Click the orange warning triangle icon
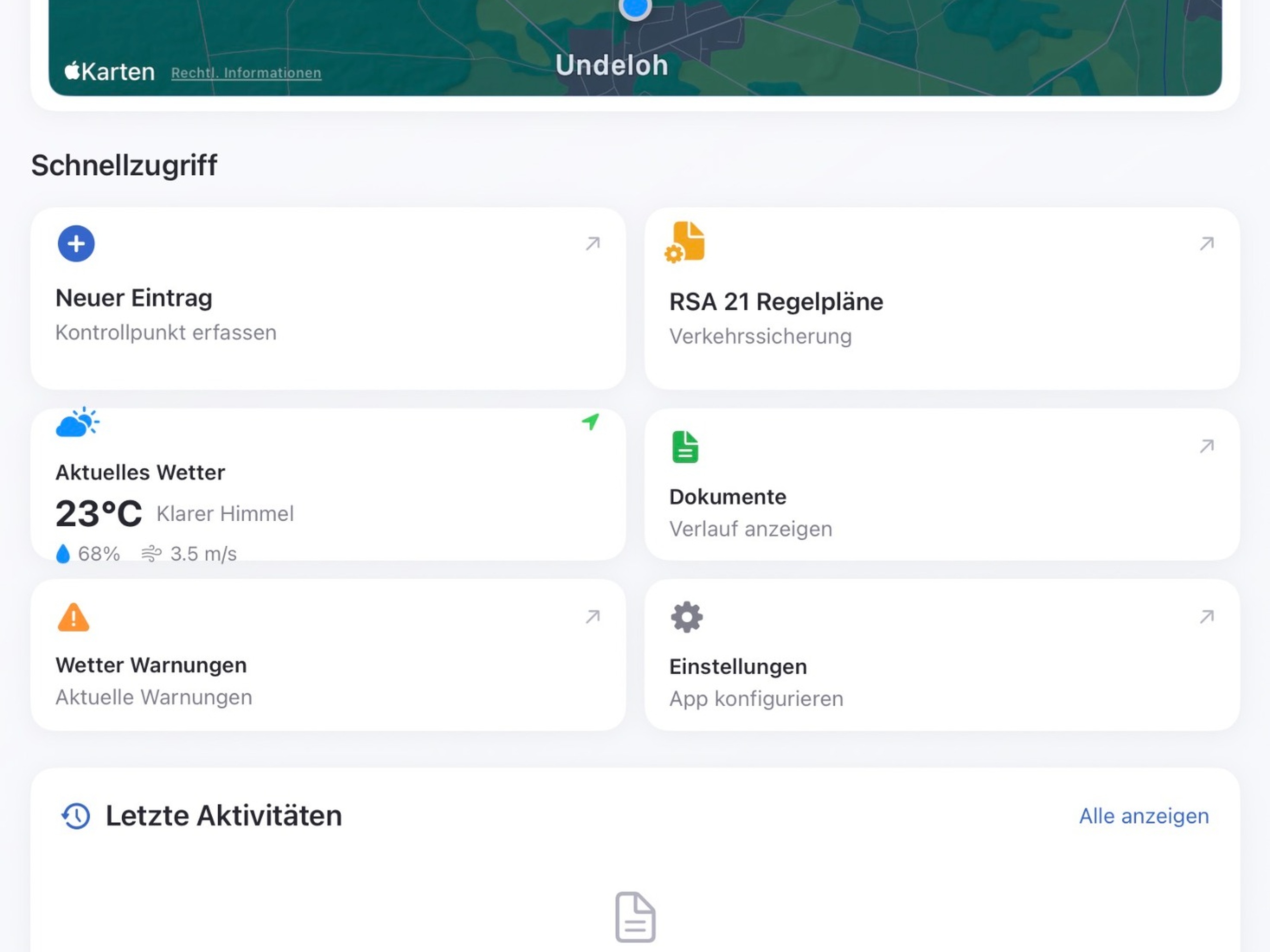The width and height of the screenshot is (1270, 952). [73, 618]
